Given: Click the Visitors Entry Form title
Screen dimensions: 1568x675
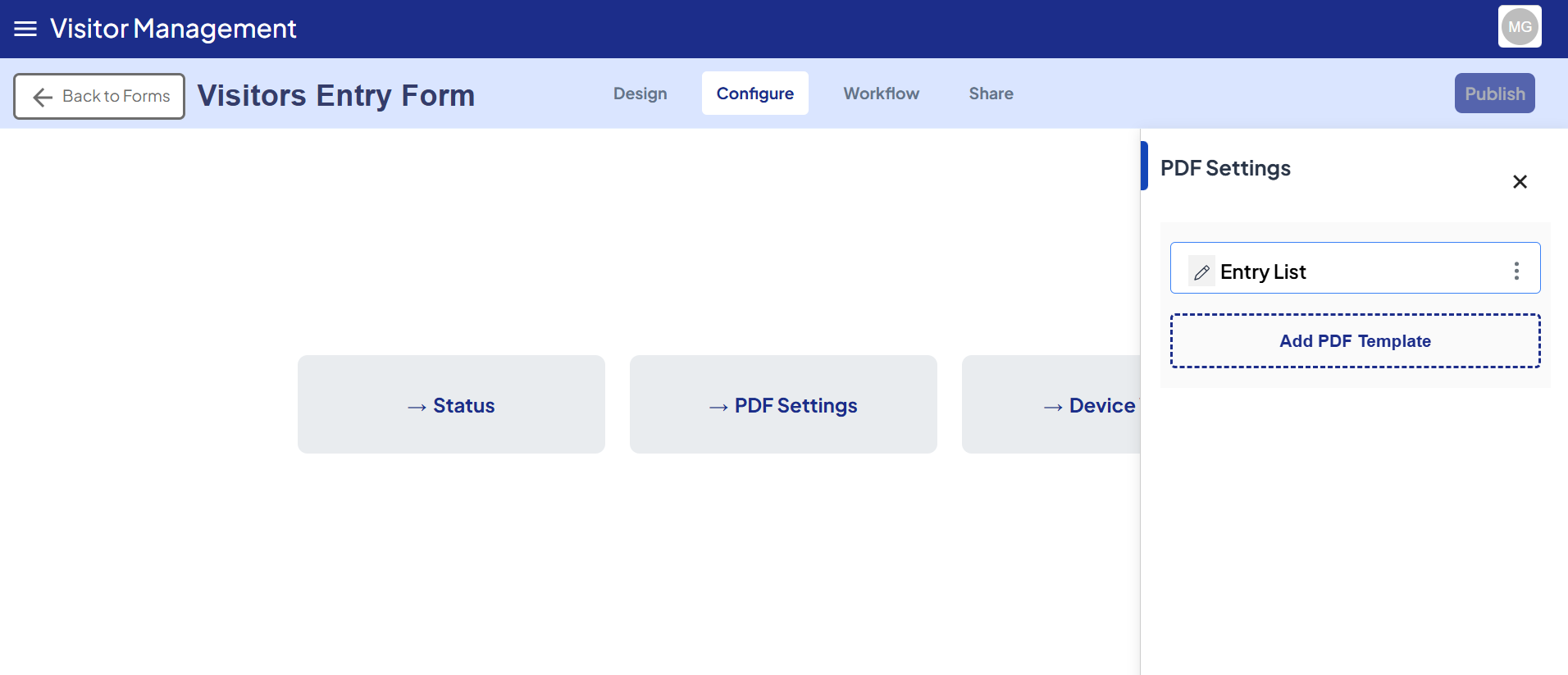Looking at the screenshot, I should coord(336,96).
